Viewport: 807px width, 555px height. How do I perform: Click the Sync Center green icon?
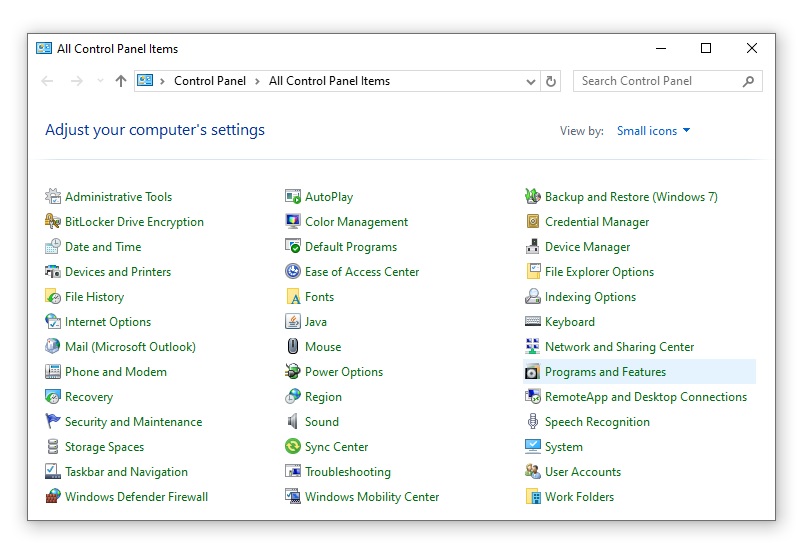tap(293, 446)
